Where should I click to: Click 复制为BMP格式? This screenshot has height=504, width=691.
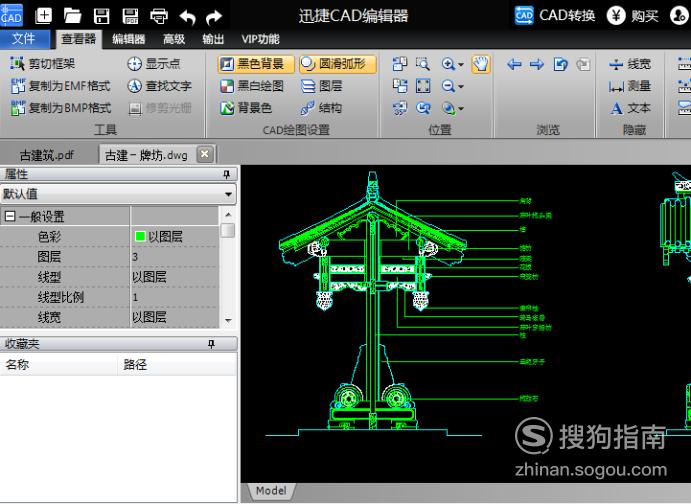(60, 108)
